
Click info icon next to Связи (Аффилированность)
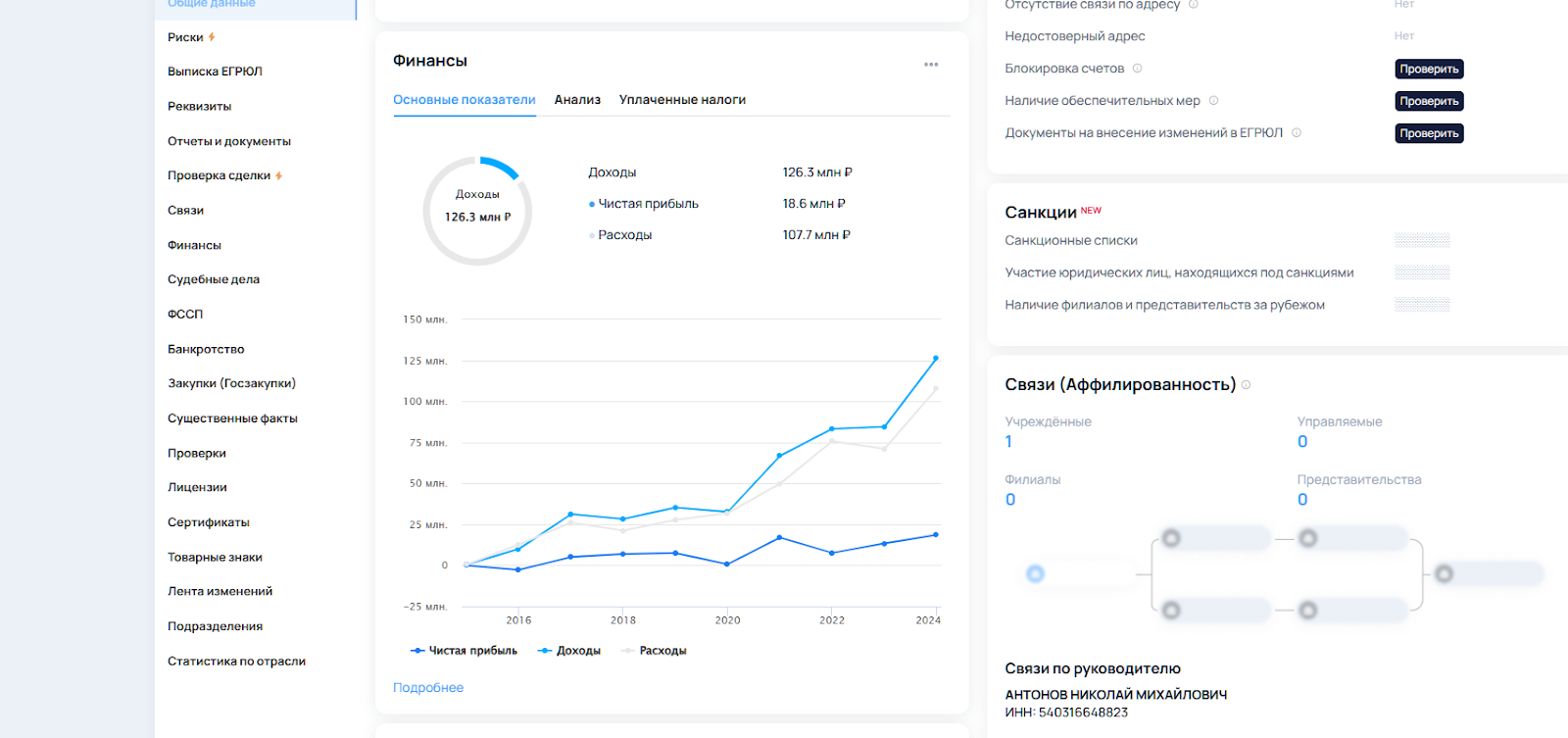(x=1246, y=385)
